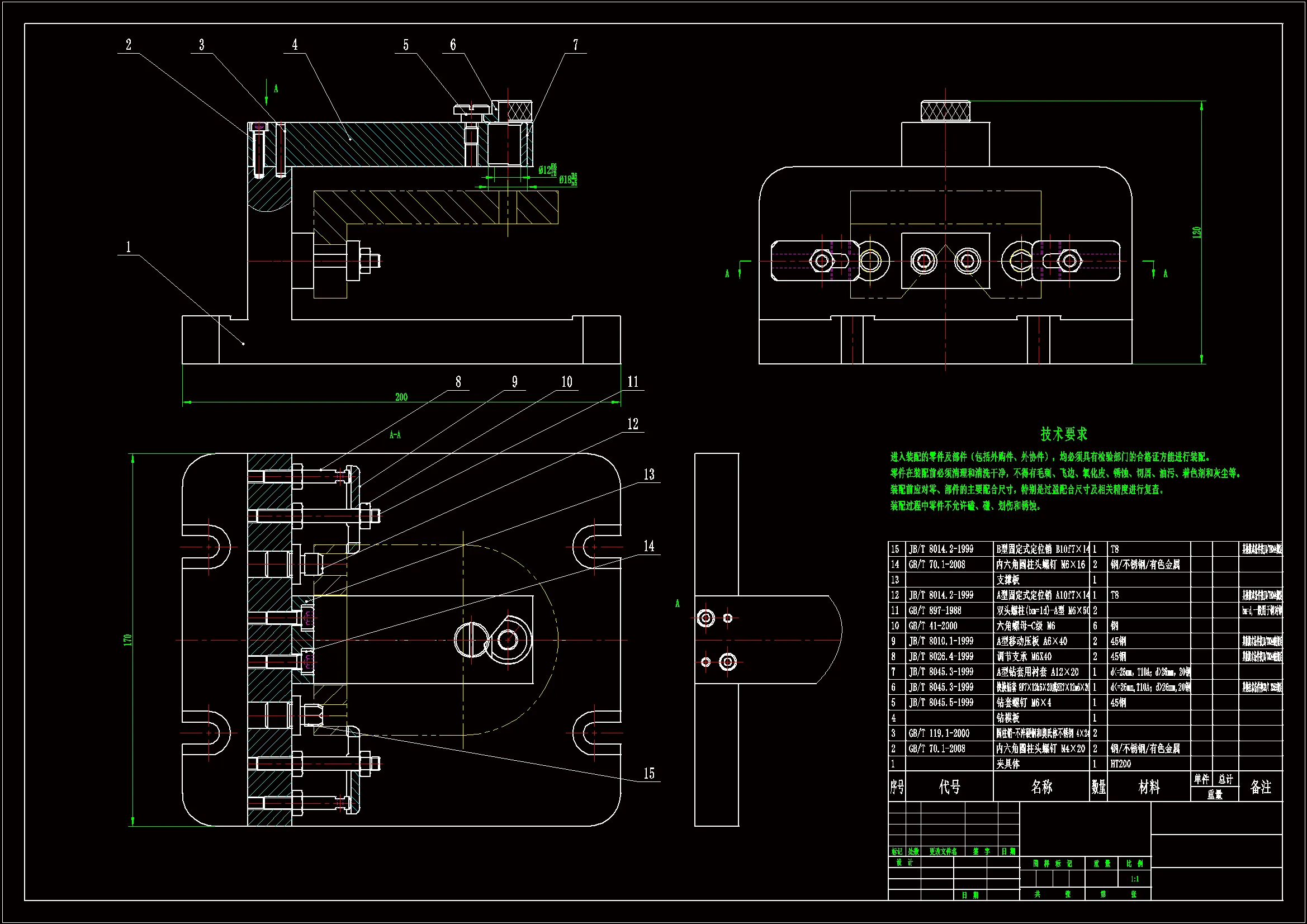Click part balloon number 1 label
This screenshot has height=924, width=1307.
(x=128, y=247)
